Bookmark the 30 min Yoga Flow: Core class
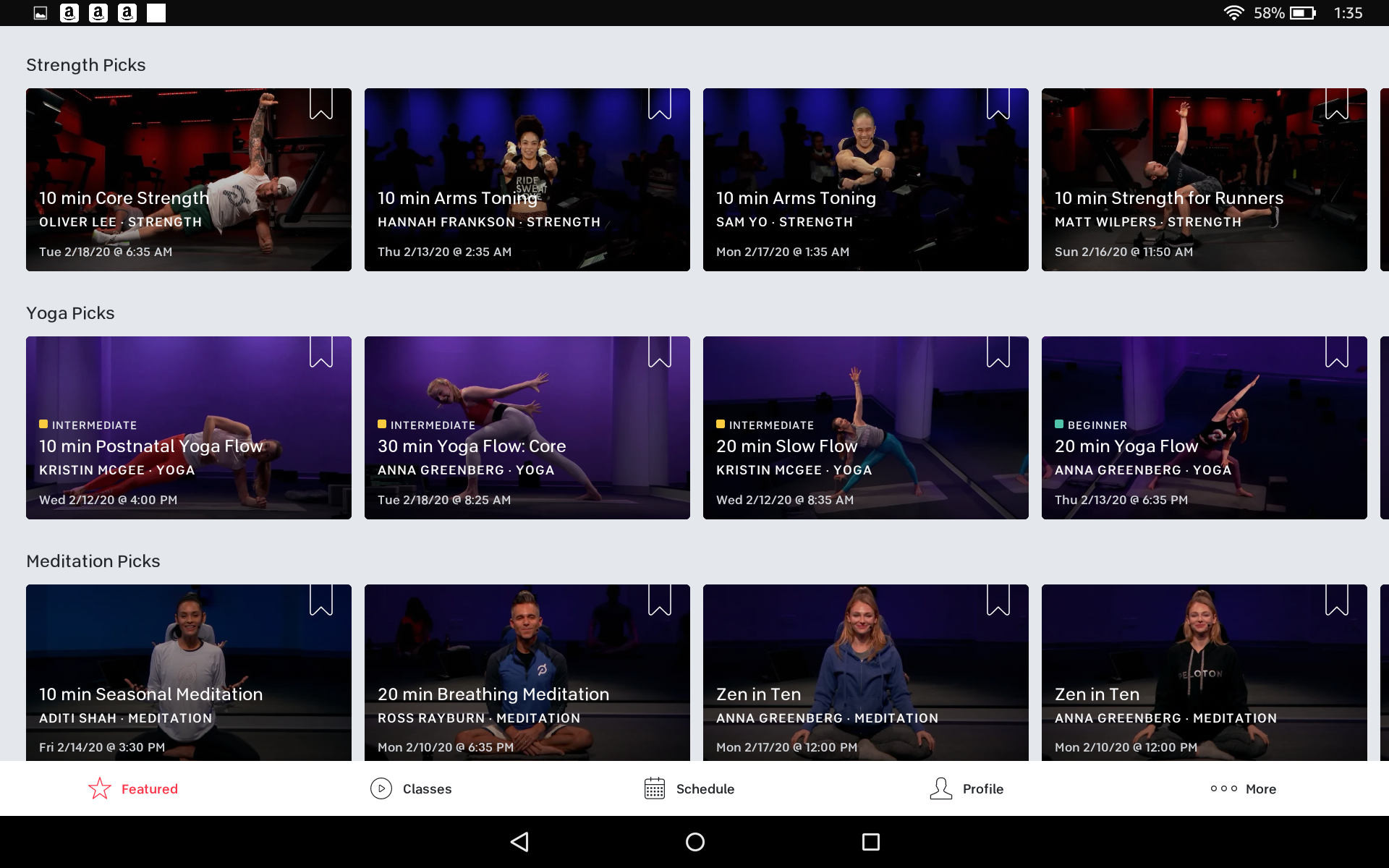 pyautogui.click(x=660, y=352)
